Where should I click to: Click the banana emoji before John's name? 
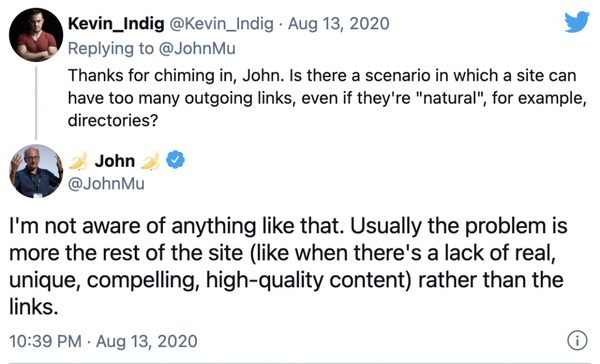tap(78, 161)
